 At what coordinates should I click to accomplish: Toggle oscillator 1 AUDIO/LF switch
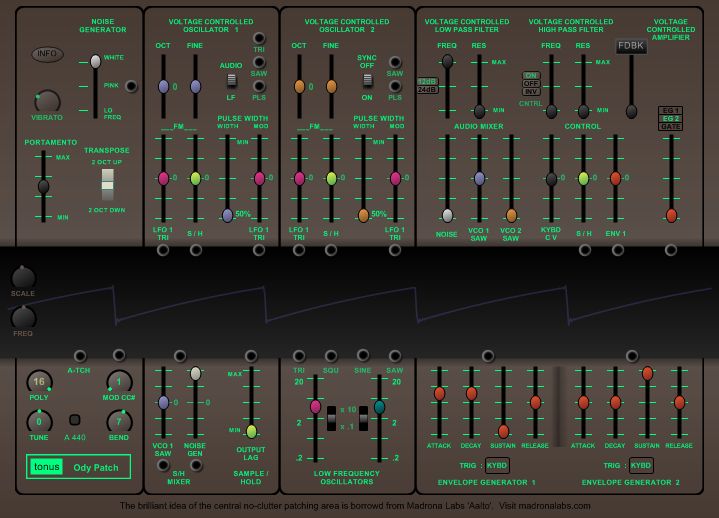tap(232, 80)
